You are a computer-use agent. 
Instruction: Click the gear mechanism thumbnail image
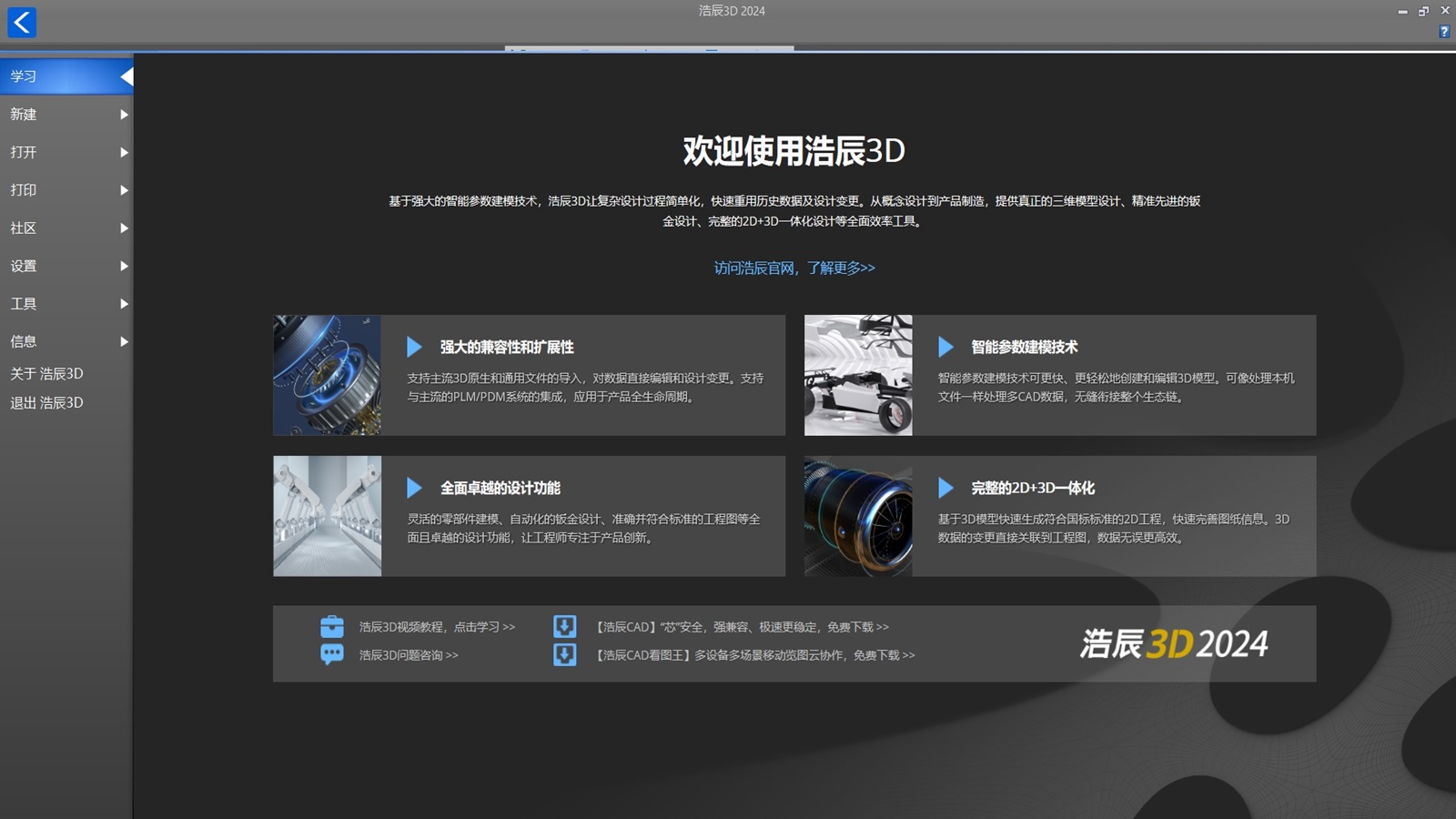click(x=327, y=375)
